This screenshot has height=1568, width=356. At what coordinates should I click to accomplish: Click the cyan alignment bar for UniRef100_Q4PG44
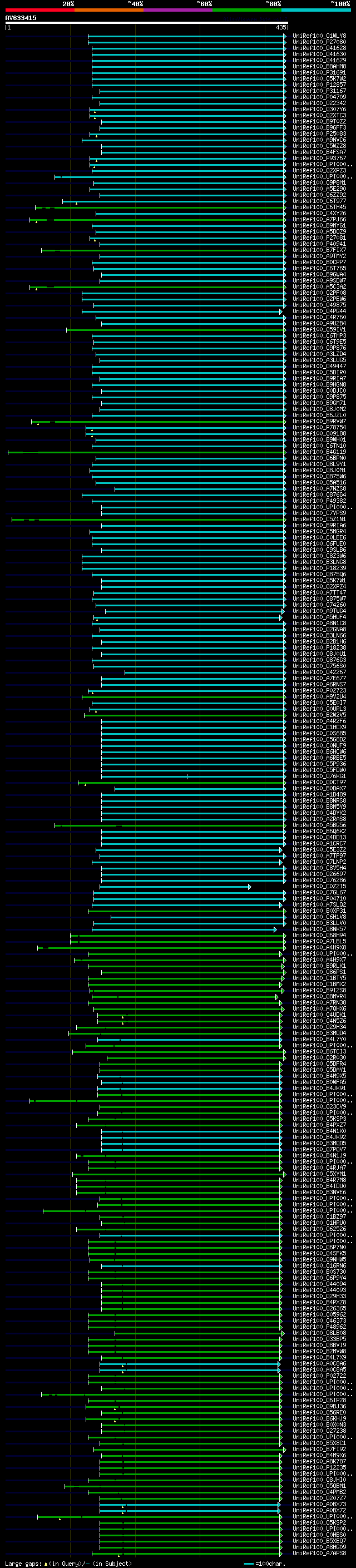point(182,311)
